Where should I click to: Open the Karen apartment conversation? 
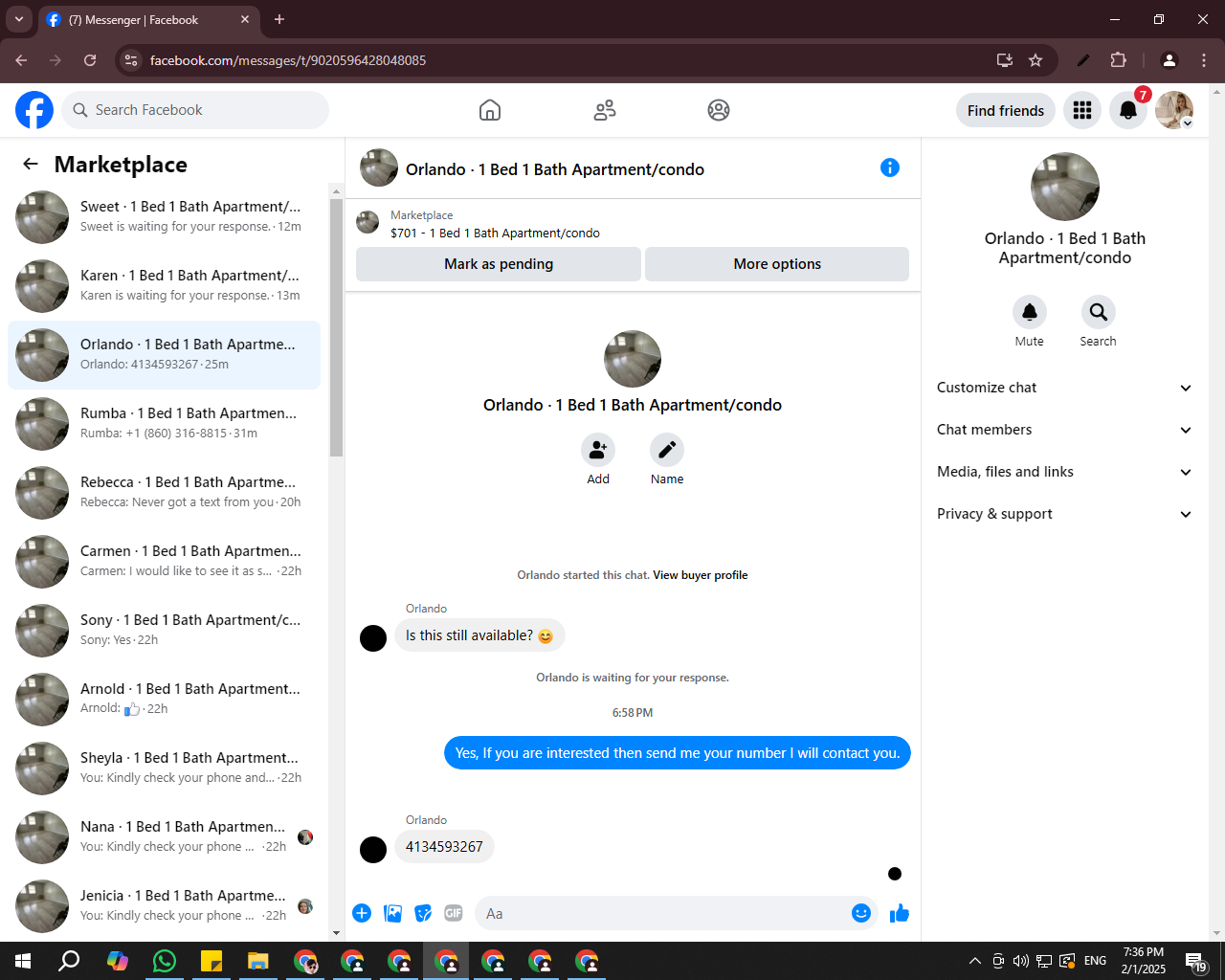coord(164,286)
